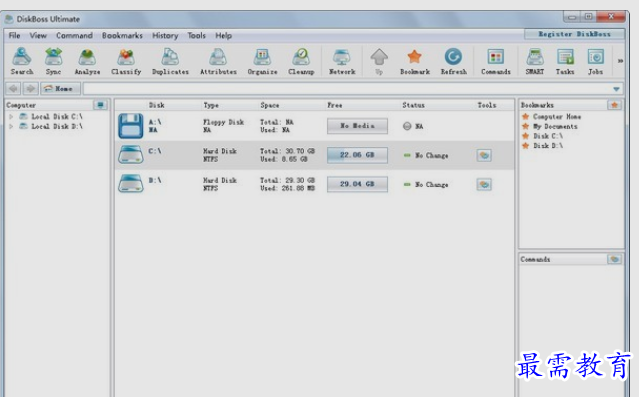The height and width of the screenshot is (397, 639).
Task: Sort by the Space column header
Action: pyautogui.click(x=270, y=105)
